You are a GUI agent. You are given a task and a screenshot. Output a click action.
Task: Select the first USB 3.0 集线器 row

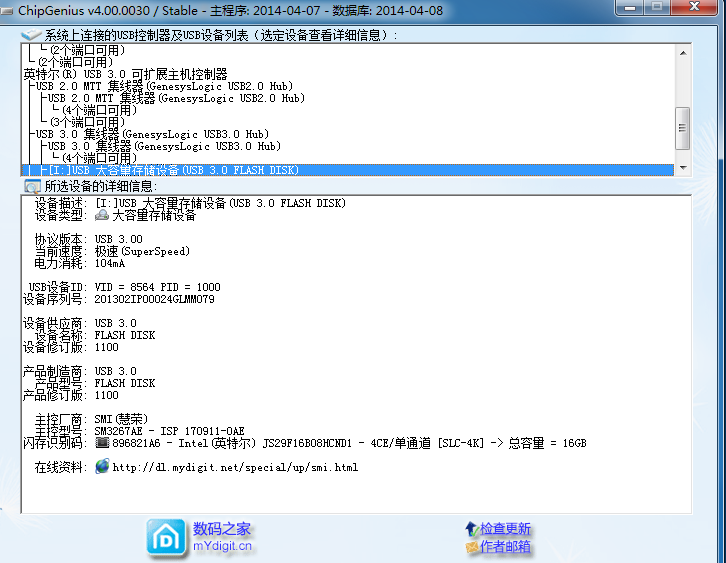(152, 134)
